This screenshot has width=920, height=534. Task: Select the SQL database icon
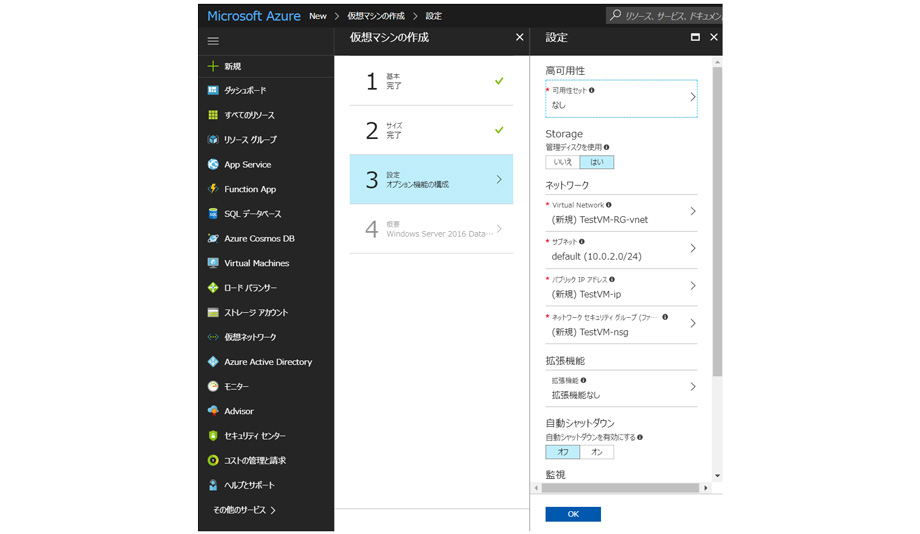(213, 214)
